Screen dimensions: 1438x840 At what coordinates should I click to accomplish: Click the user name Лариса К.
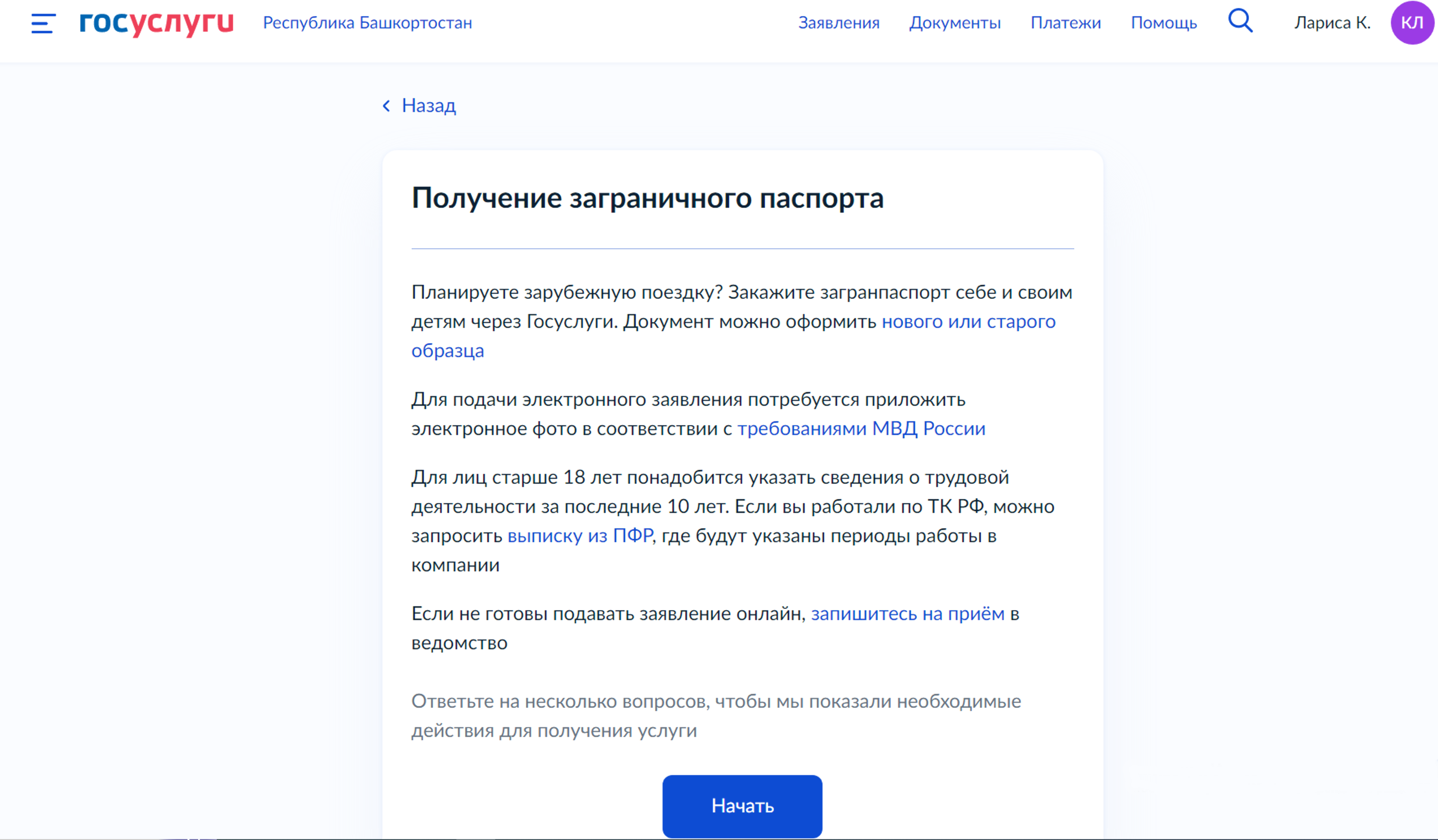point(1332,23)
